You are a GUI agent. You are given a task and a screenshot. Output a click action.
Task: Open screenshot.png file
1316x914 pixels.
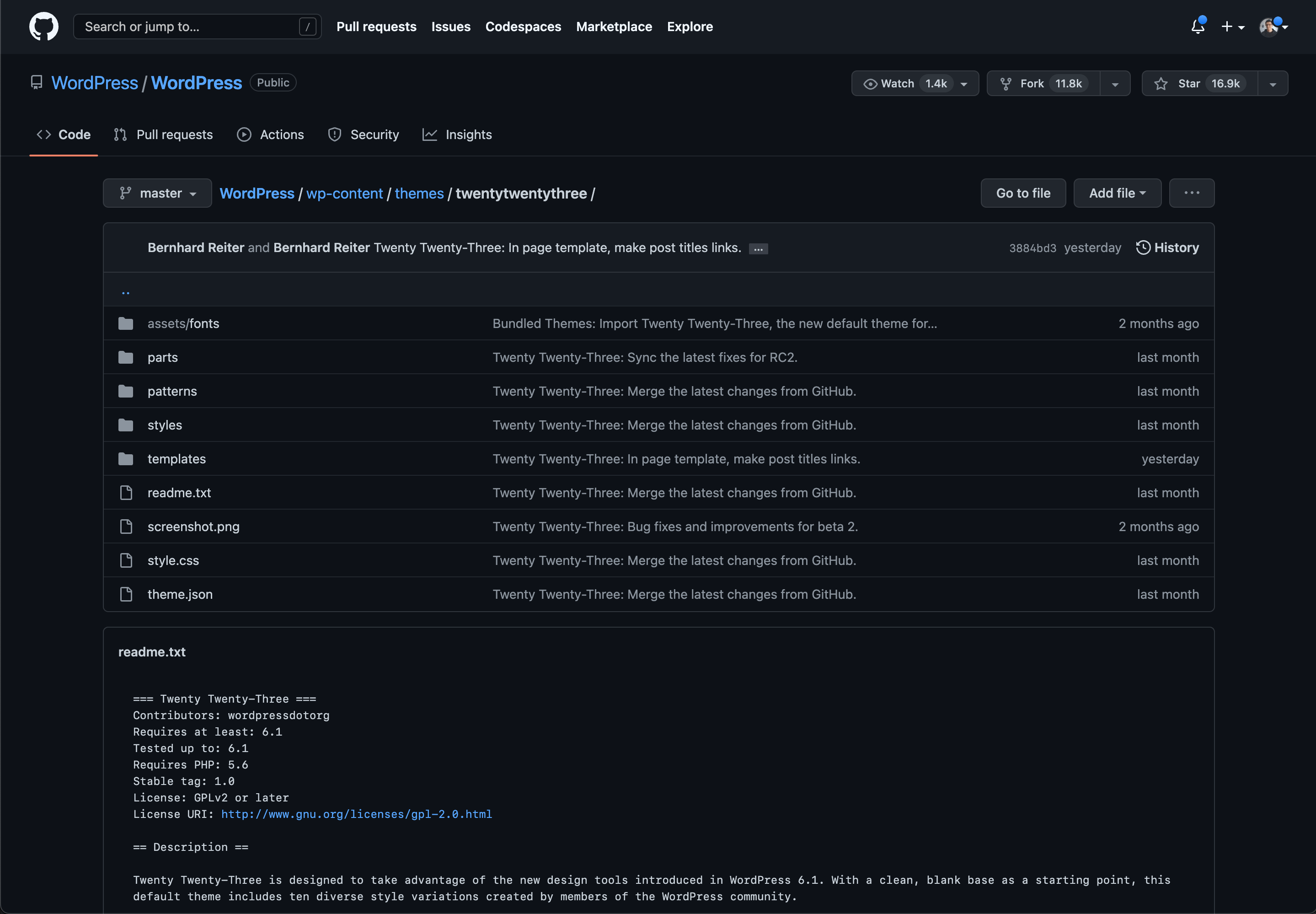pos(193,526)
